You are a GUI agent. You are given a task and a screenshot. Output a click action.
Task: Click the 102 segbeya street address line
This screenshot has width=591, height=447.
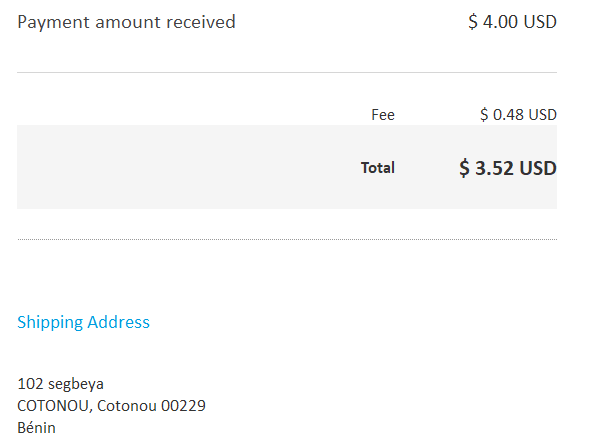[61, 384]
